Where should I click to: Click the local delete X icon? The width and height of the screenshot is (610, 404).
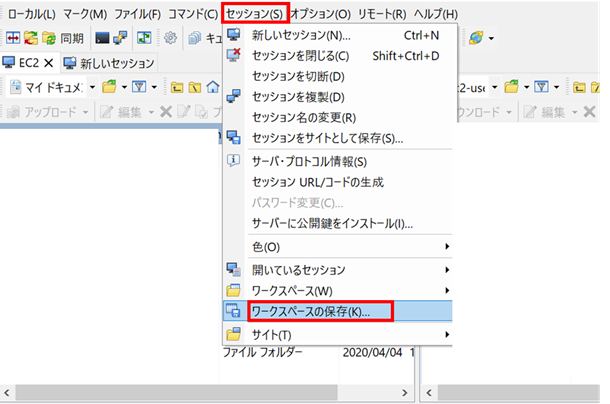(166, 112)
